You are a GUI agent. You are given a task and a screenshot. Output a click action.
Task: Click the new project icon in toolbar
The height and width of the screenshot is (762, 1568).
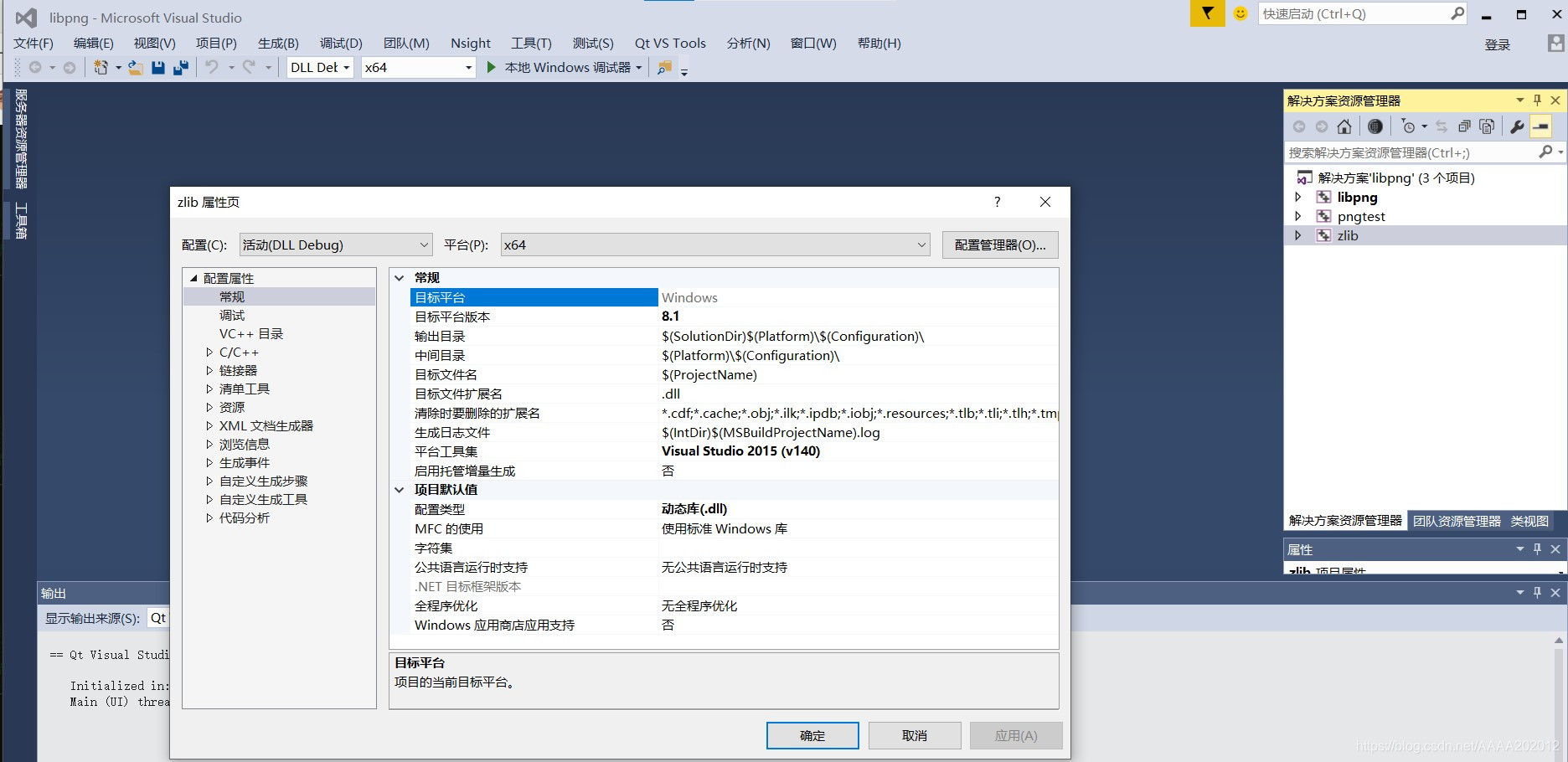click(101, 68)
